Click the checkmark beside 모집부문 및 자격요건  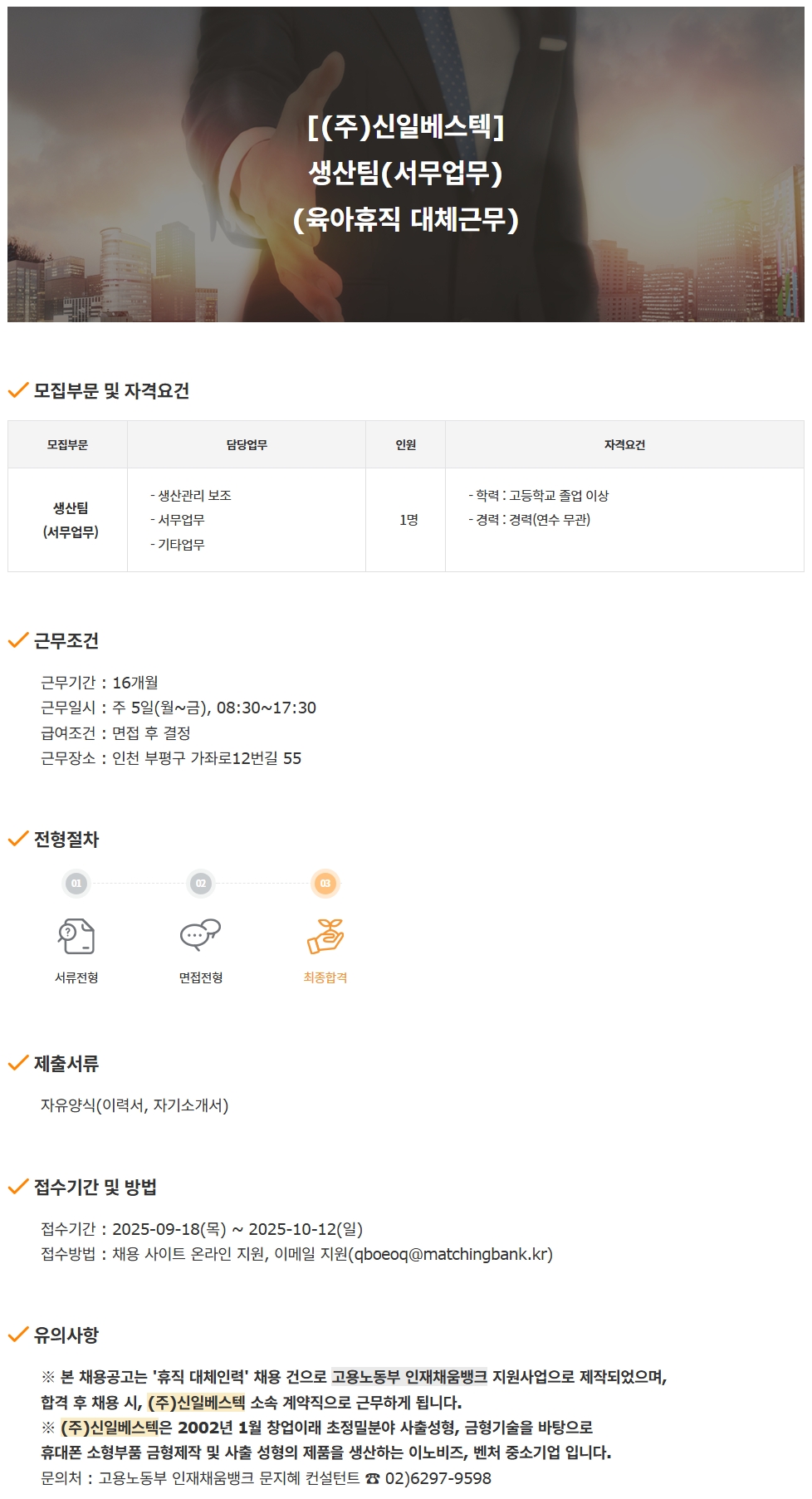click(x=18, y=390)
